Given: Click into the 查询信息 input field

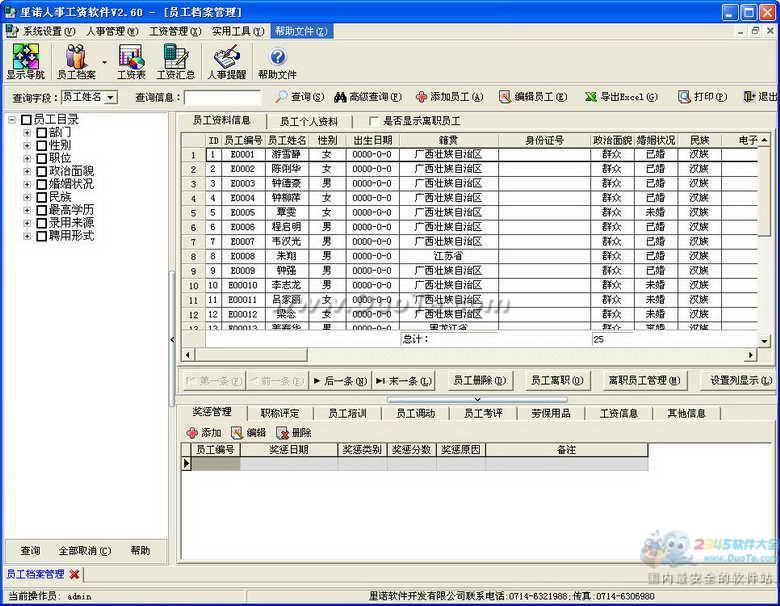Looking at the screenshot, I should click(222, 97).
